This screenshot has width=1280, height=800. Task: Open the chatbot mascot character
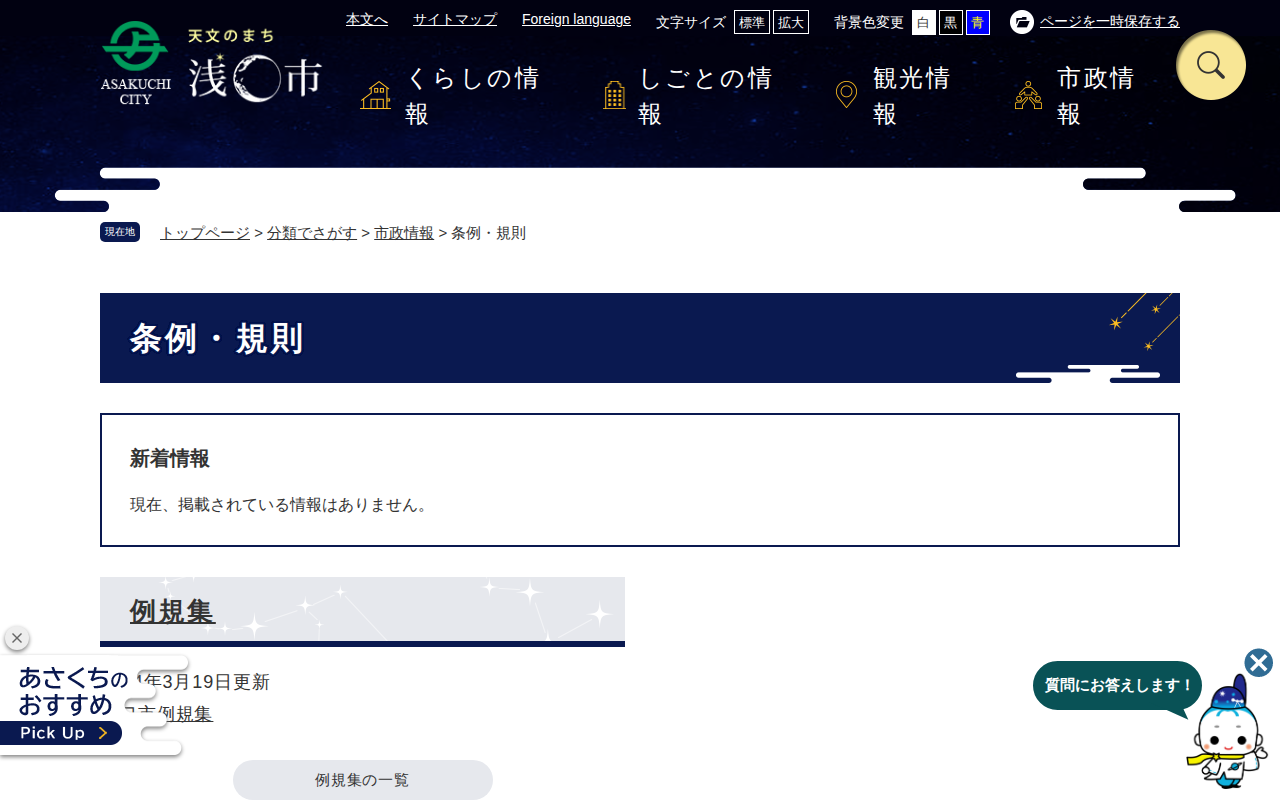click(1227, 733)
